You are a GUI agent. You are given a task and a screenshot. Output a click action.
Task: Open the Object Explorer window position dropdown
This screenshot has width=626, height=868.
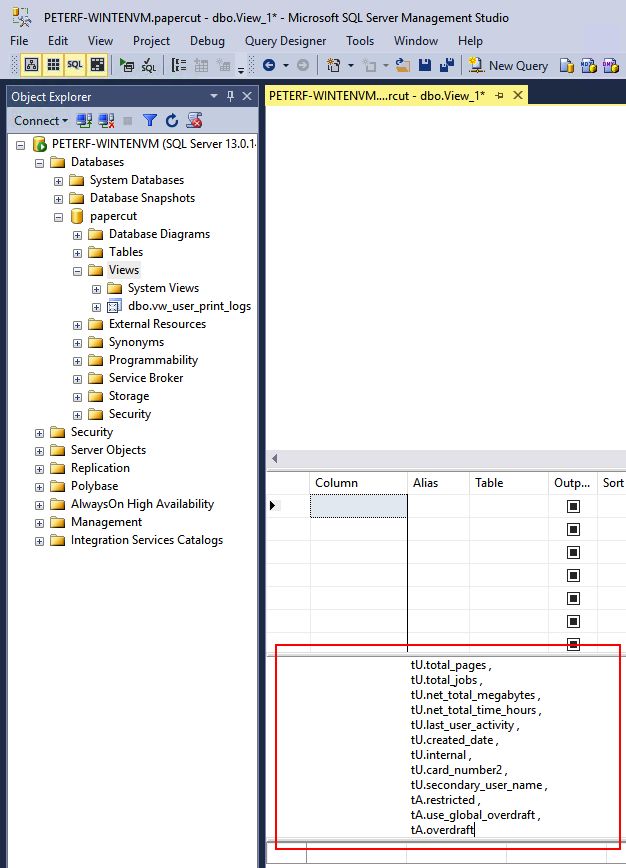[x=214, y=96]
